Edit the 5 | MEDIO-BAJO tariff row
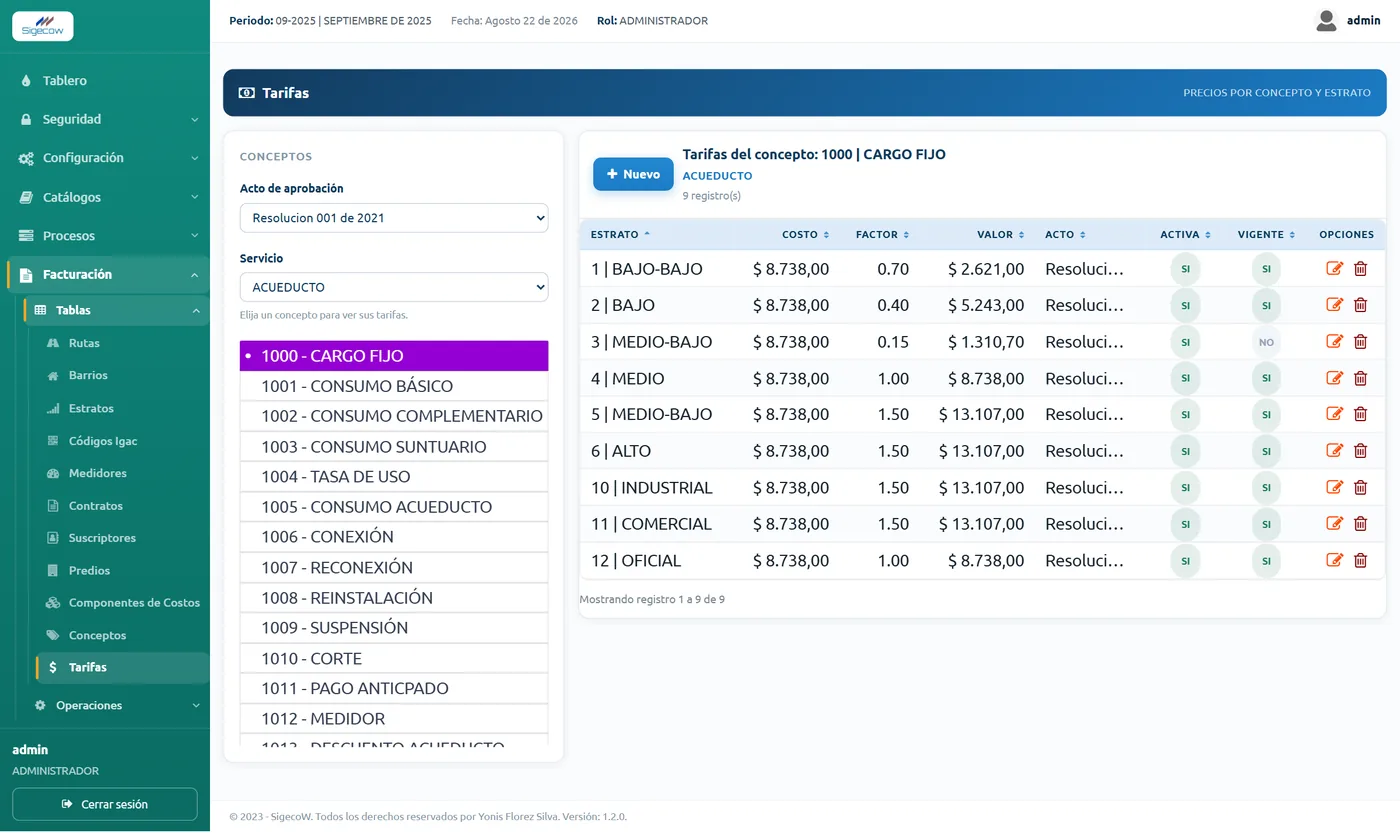This screenshot has width=1400, height=833. tap(1334, 414)
